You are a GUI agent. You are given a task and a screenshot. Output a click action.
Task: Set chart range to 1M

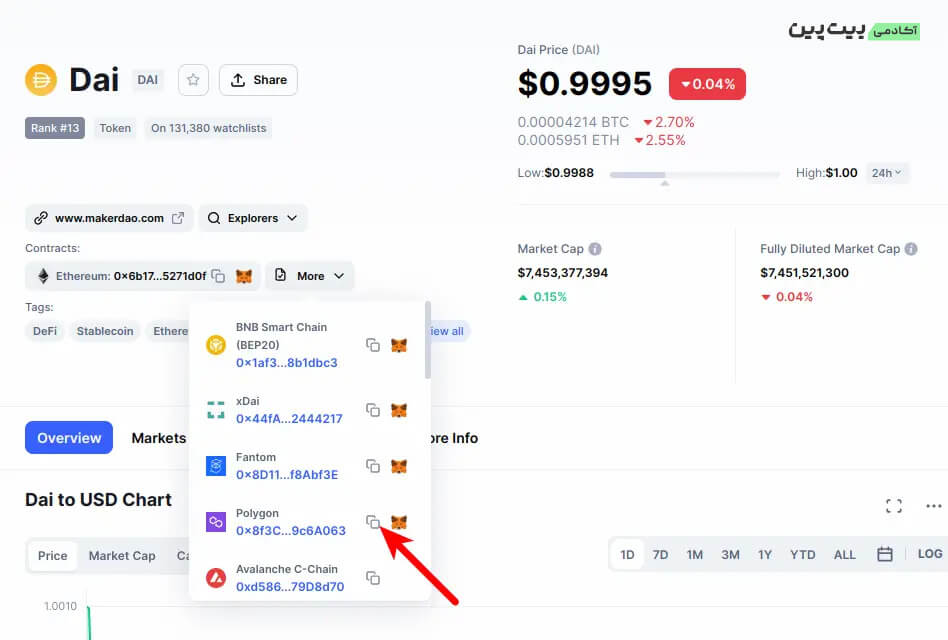[695, 554]
